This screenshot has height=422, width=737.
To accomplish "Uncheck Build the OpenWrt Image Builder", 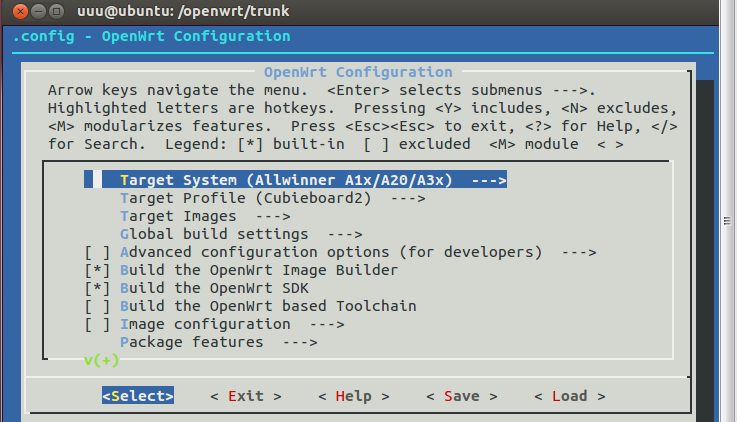I will 97,270.
